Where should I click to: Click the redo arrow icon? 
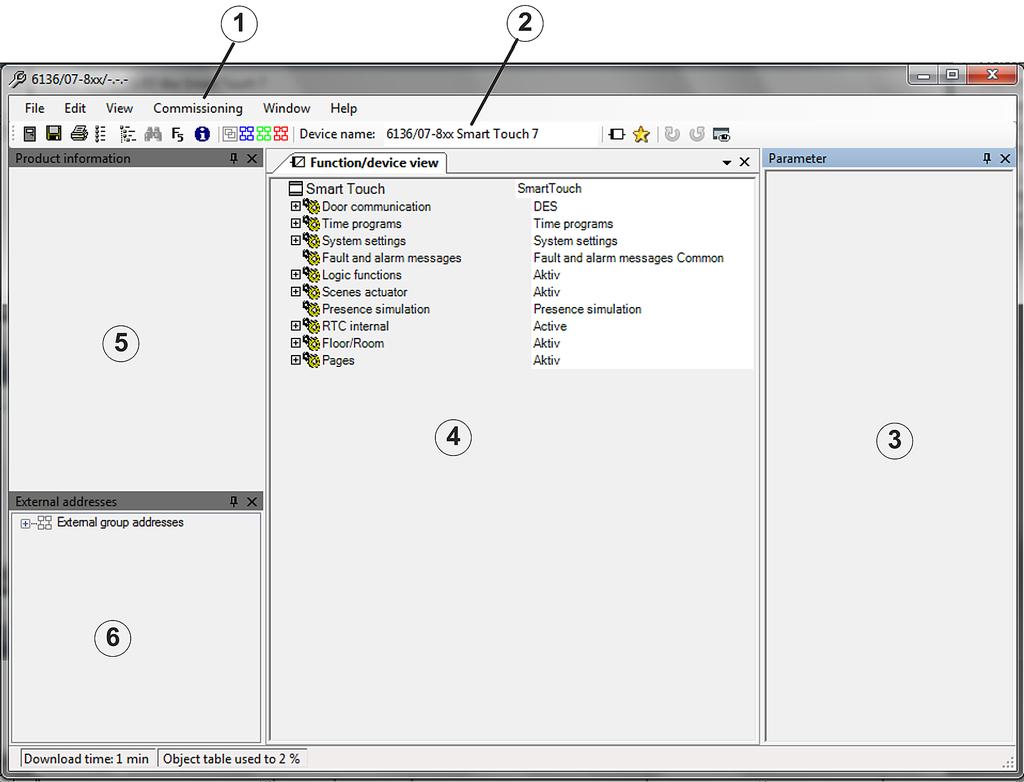[697, 134]
